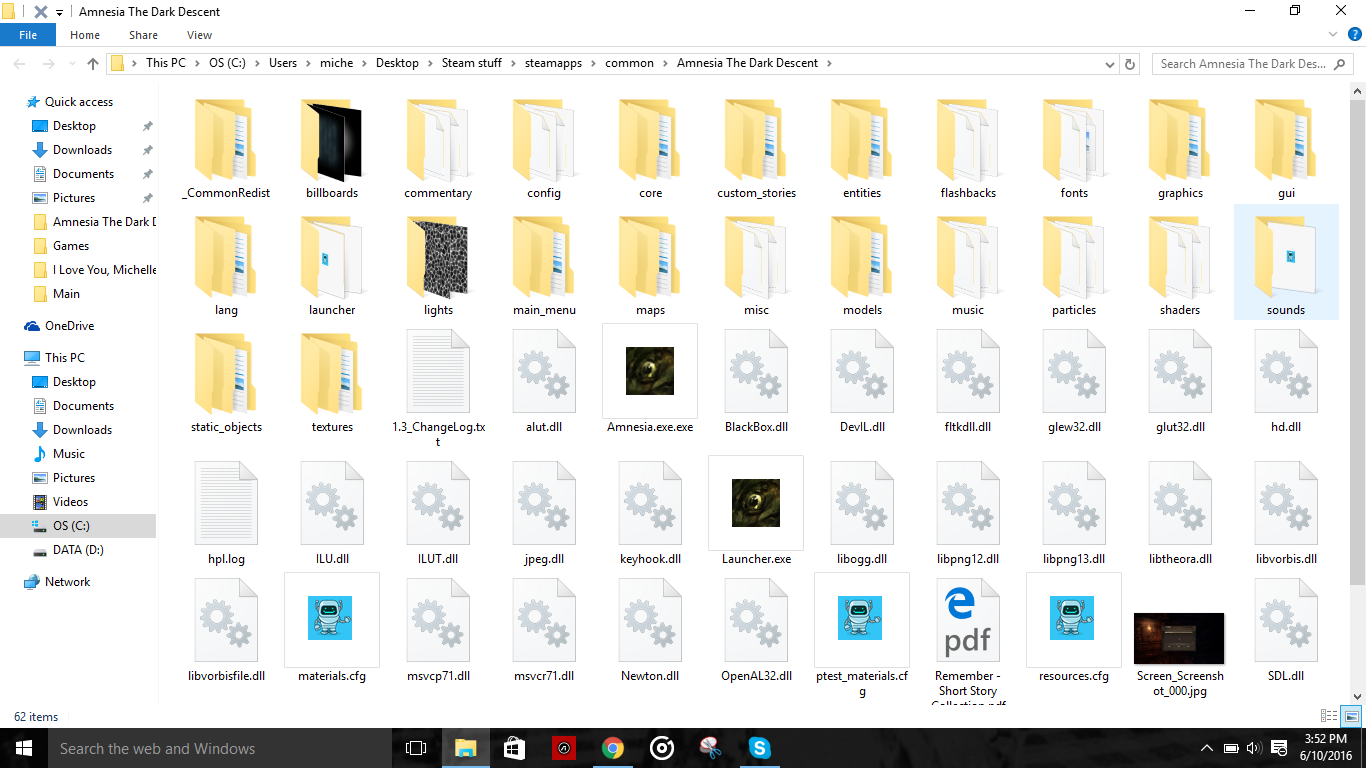Open the Amnesia.exe.exe application file
The height and width of the screenshot is (768, 1366).
(x=650, y=371)
